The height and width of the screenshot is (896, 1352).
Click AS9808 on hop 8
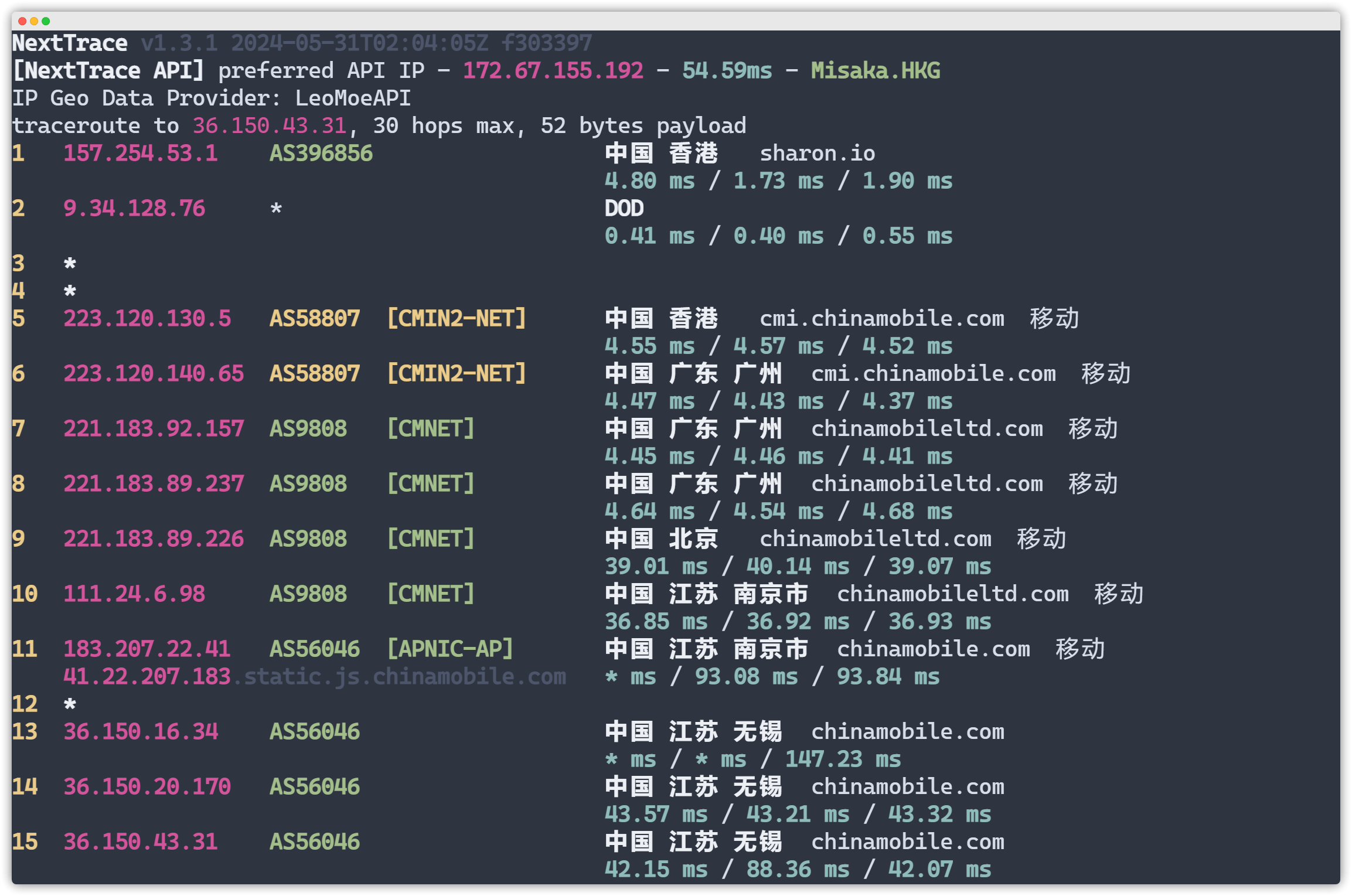308,484
